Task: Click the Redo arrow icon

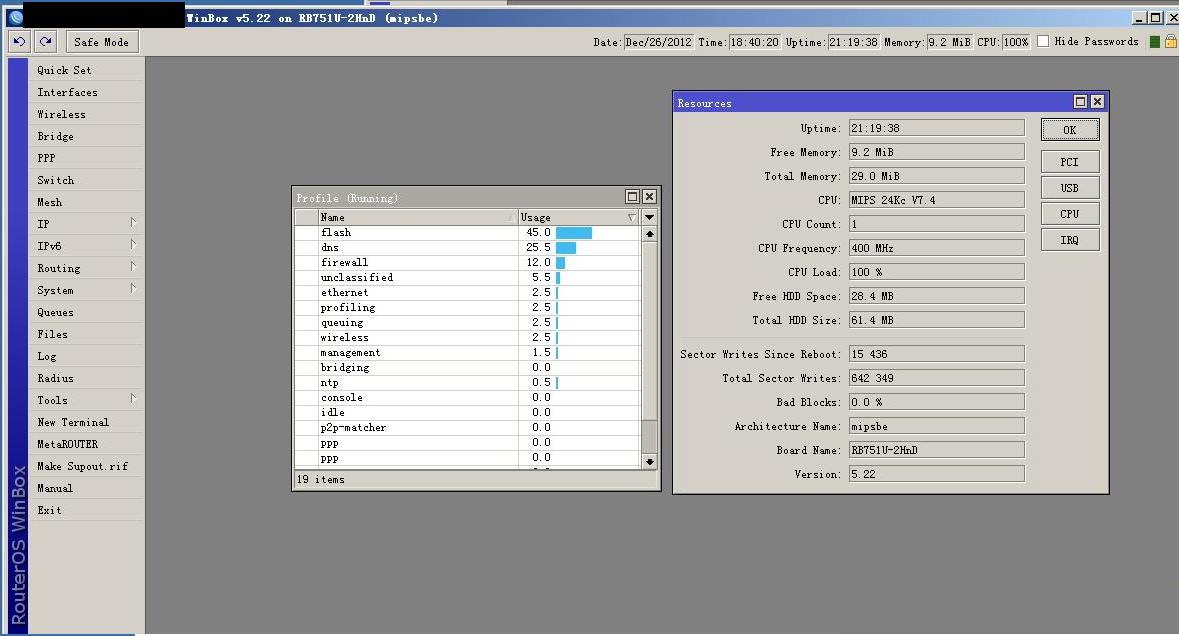Action: coord(46,42)
